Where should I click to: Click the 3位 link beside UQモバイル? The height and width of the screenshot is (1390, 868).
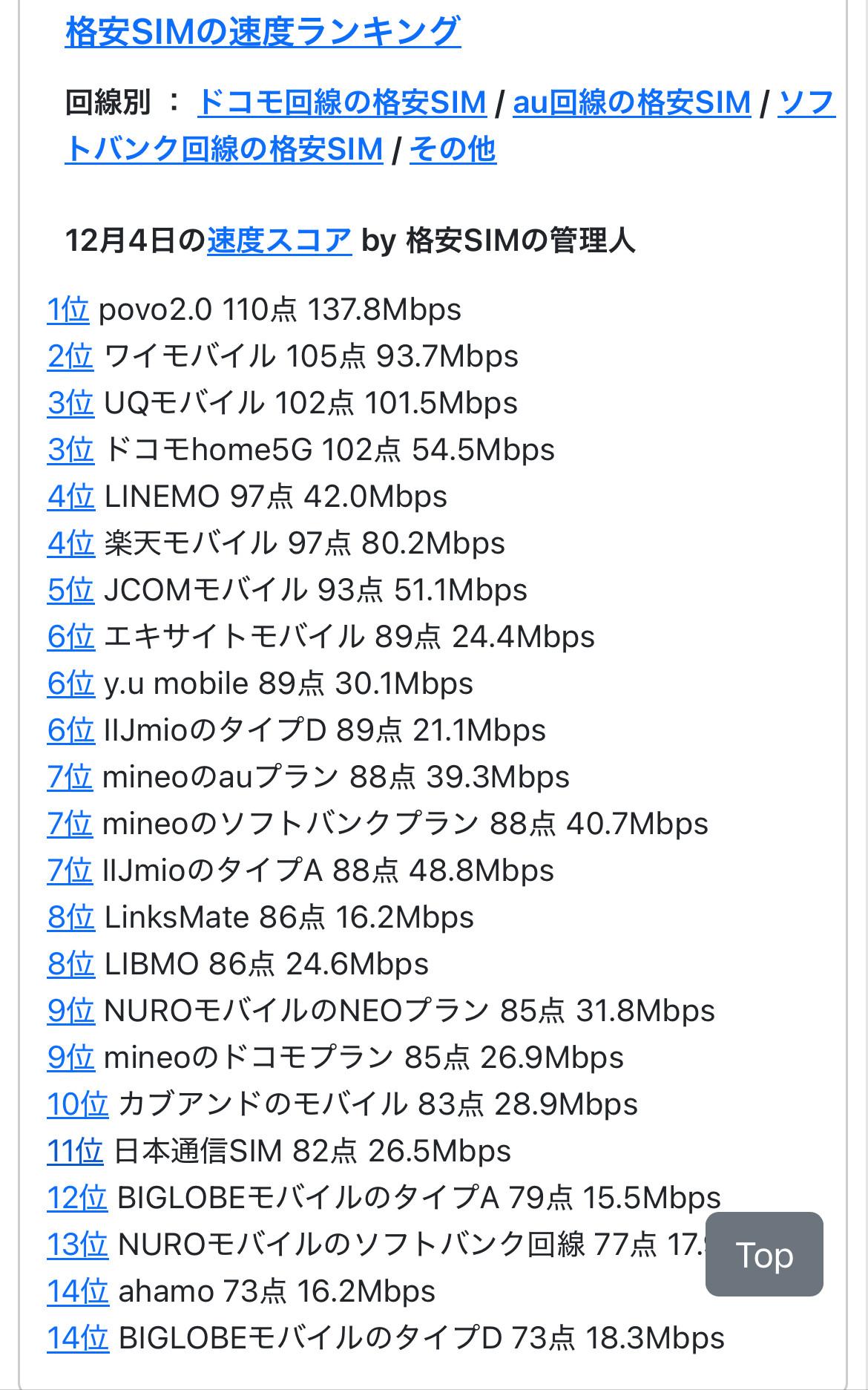[70, 403]
